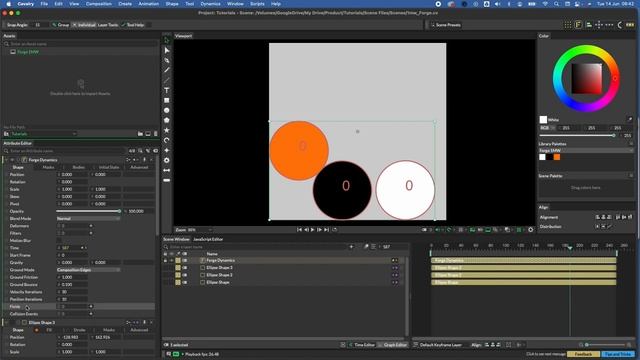Image resolution: width=640 pixels, height=360 pixels.
Task: Open the Dynamics menu
Action: click(210, 4)
